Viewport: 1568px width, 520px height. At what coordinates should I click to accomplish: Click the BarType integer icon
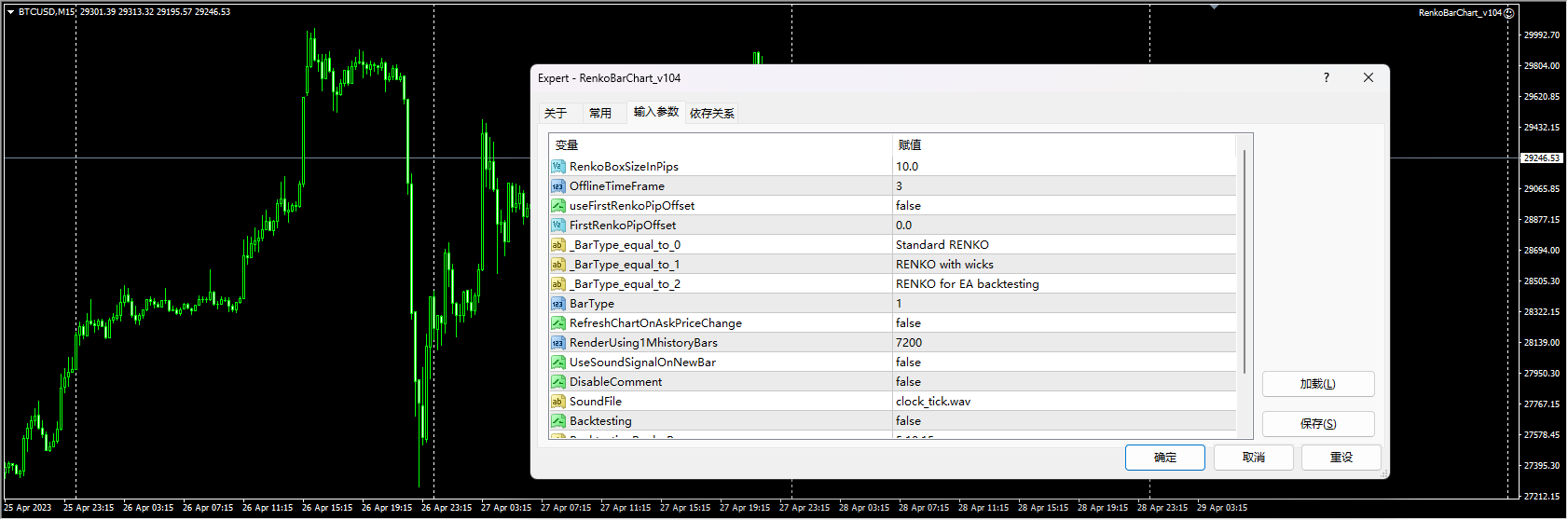pyautogui.click(x=557, y=304)
